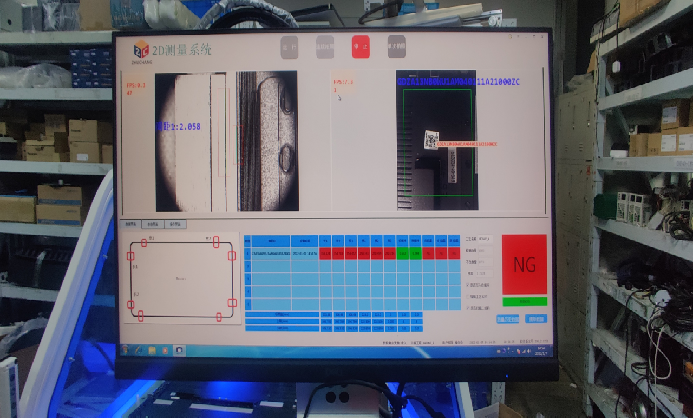The width and height of the screenshot is (693, 418).
Task: Open Windows Start button in taskbar
Action: coord(125,350)
